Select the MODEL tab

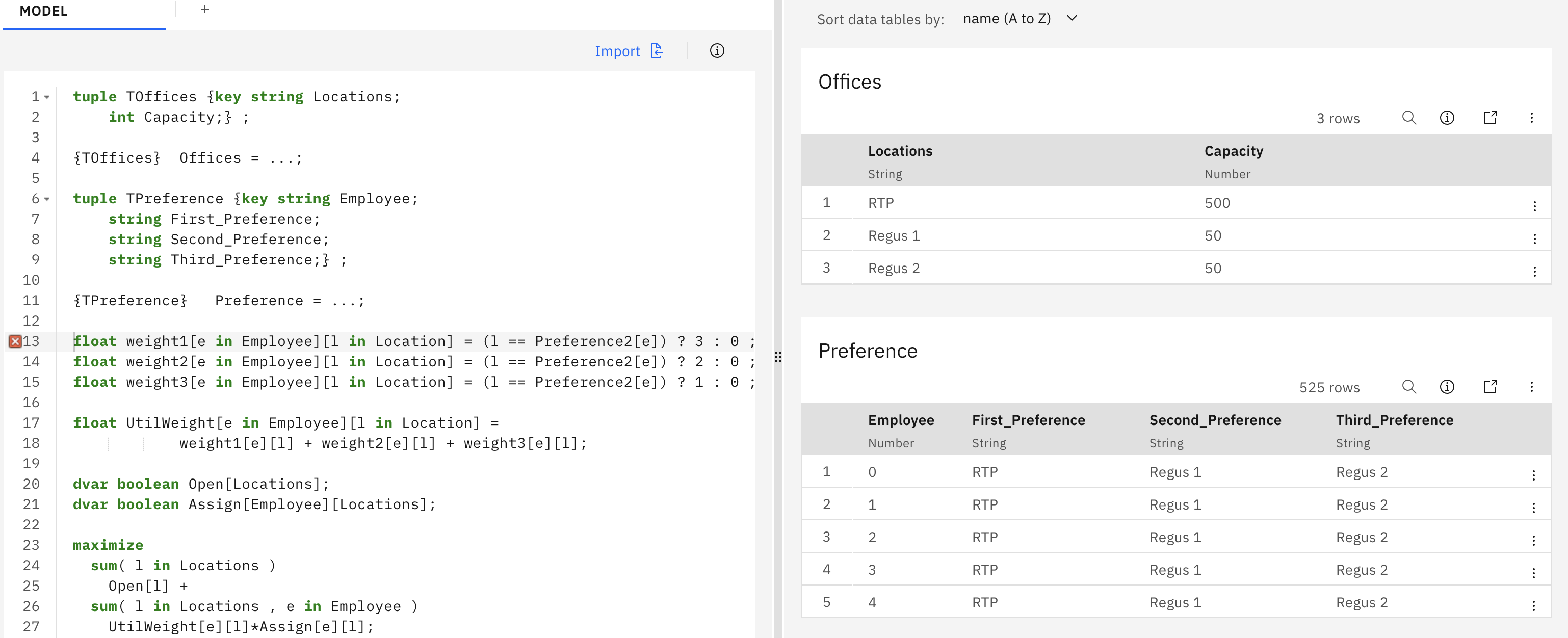(x=44, y=12)
